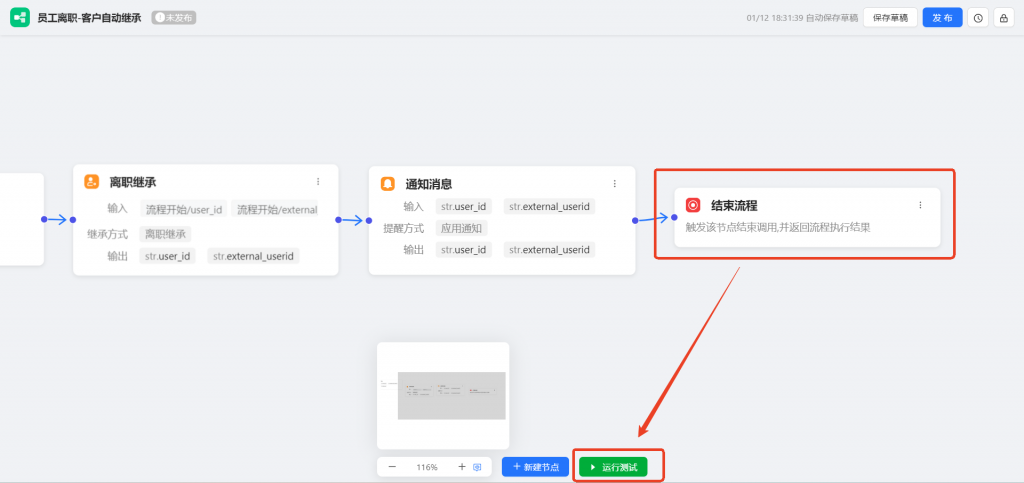The image size is (1024, 483).
Task: Zoom out with the minus icon
Action: click(x=392, y=467)
